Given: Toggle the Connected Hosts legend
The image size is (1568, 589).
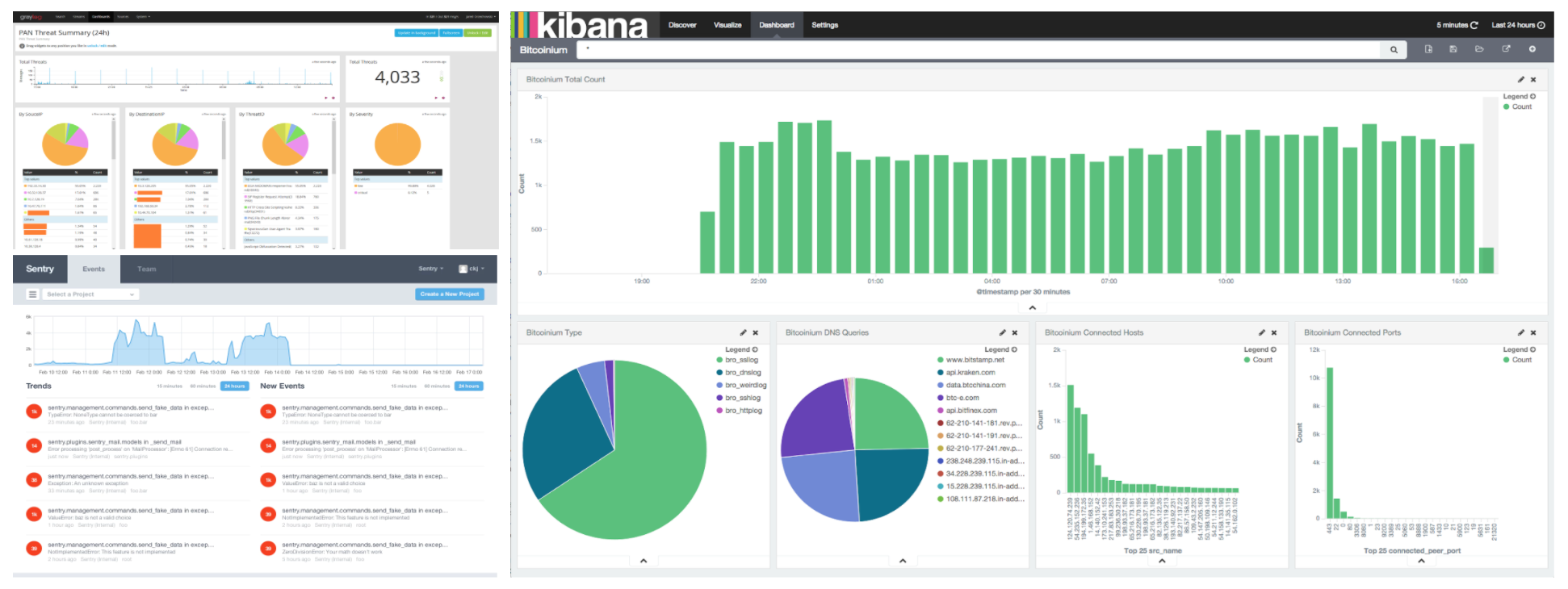Looking at the screenshot, I should [x=1260, y=350].
